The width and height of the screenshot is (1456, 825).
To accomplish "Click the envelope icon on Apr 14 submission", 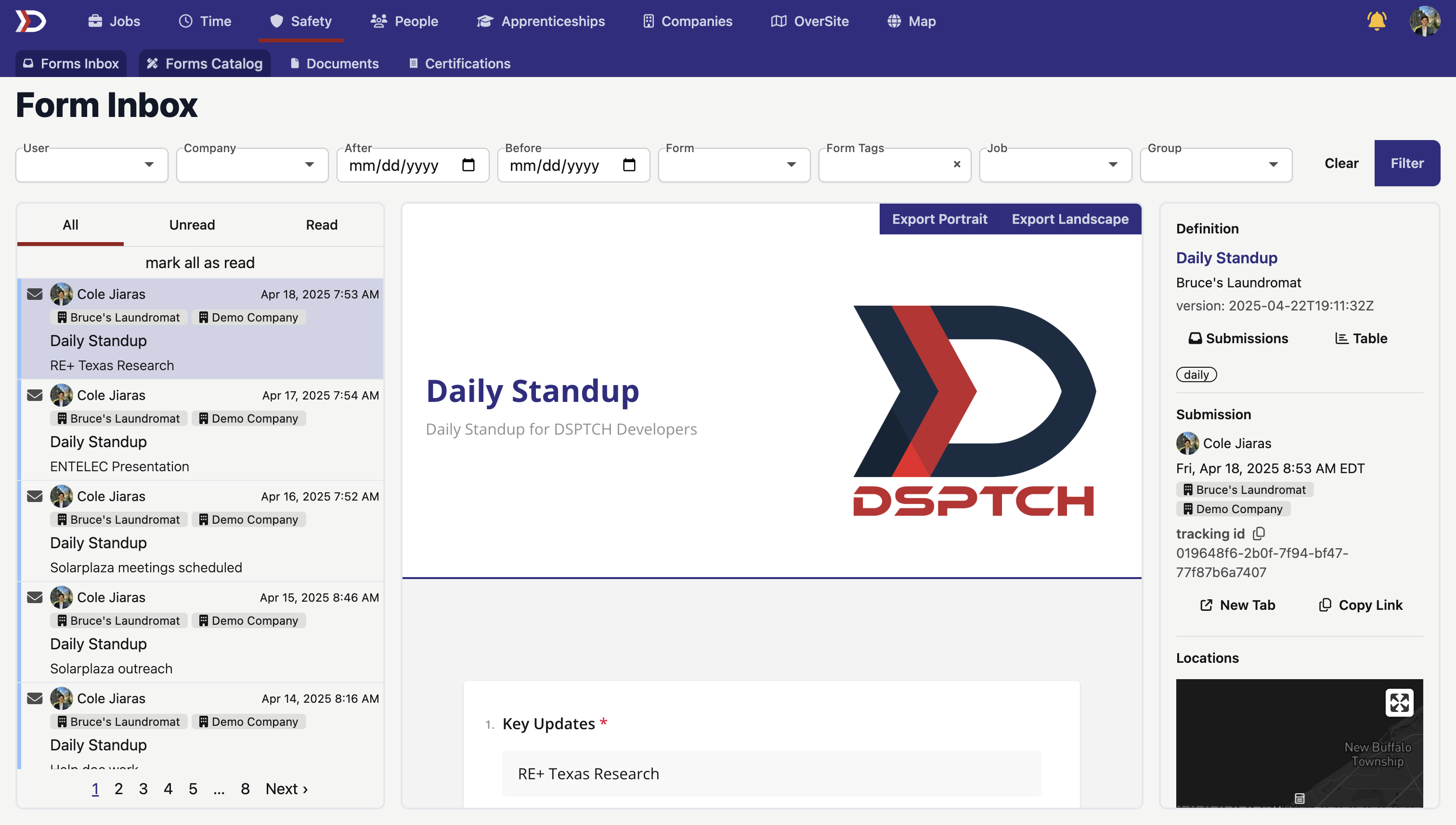I will (35, 698).
